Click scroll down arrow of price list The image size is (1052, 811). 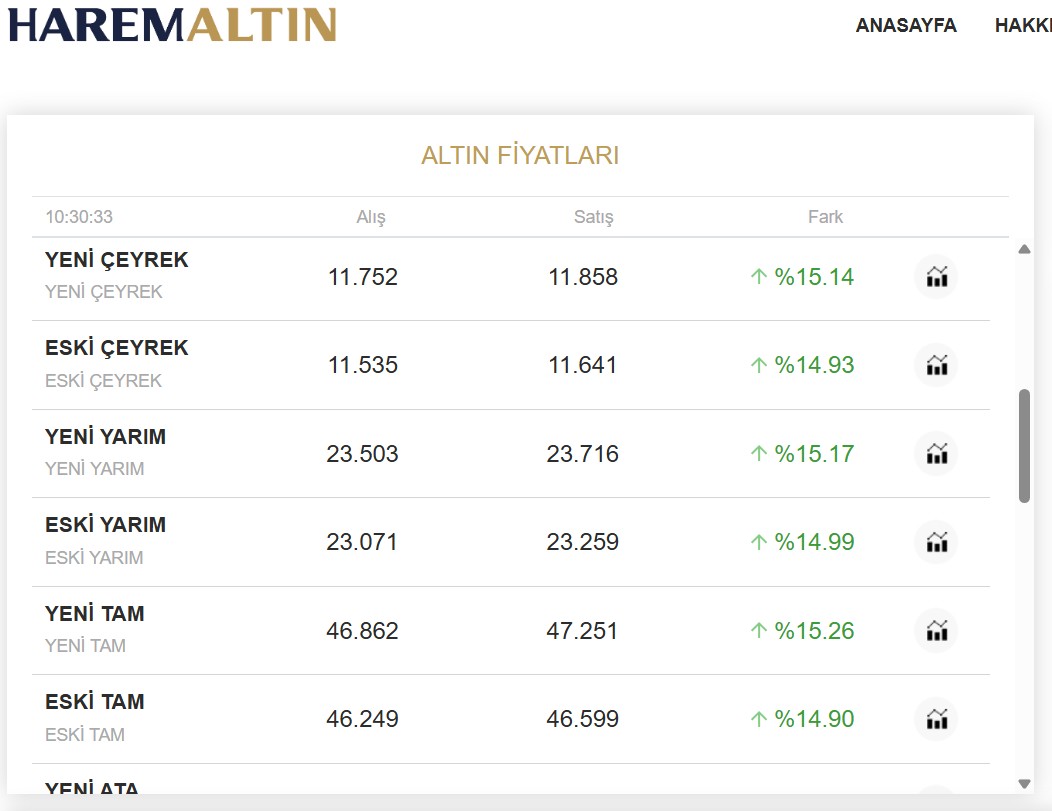(1023, 783)
